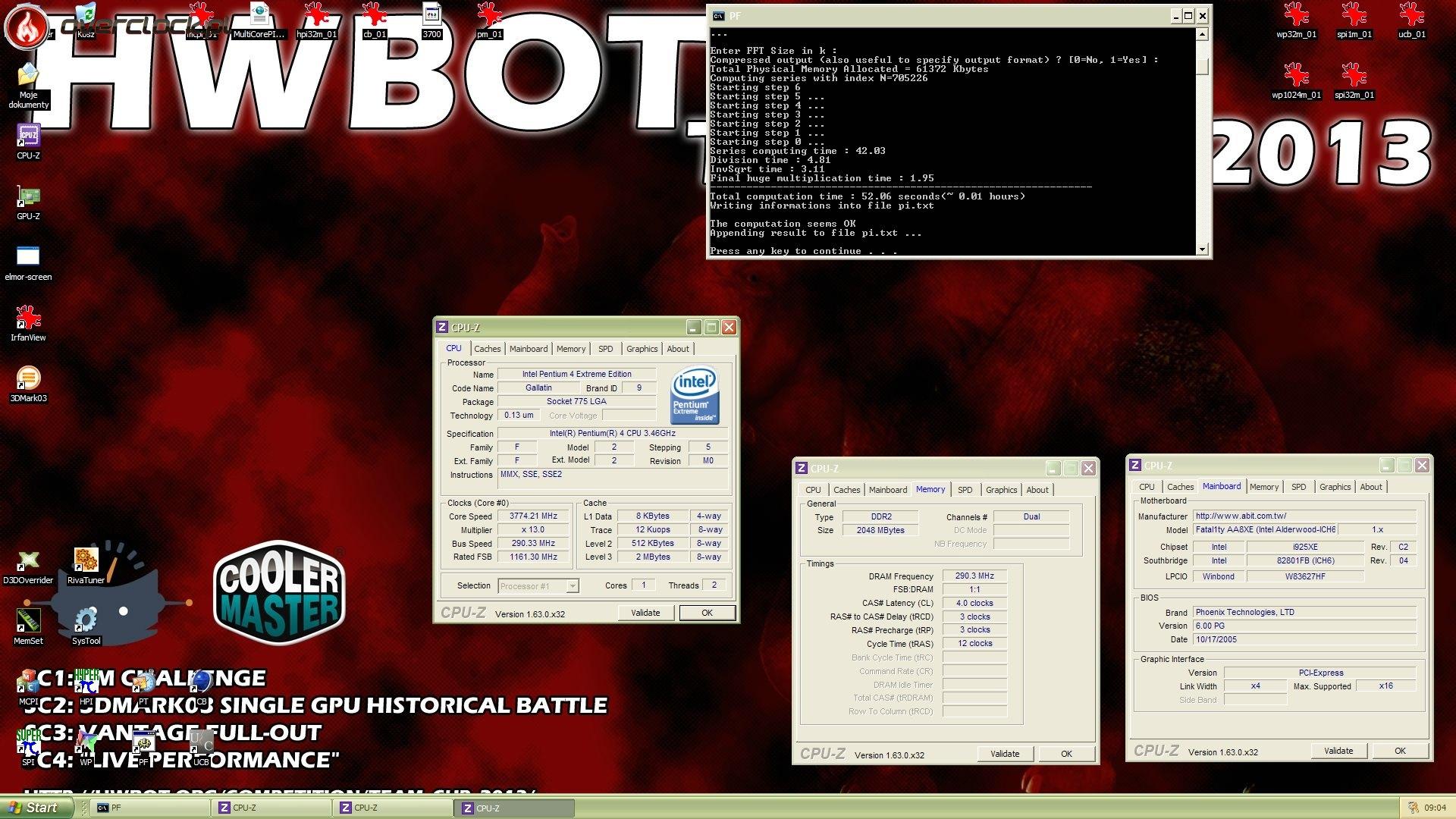This screenshot has width=1456, height=819.
Task: Click Validate in the Mainboard window
Action: [1338, 751]
